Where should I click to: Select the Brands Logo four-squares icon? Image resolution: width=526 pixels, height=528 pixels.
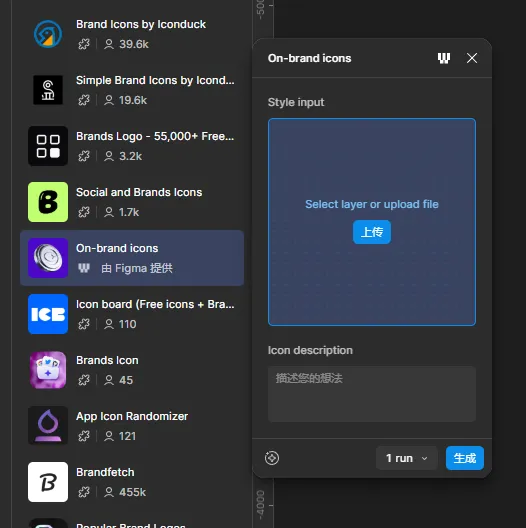coord(48,146)
